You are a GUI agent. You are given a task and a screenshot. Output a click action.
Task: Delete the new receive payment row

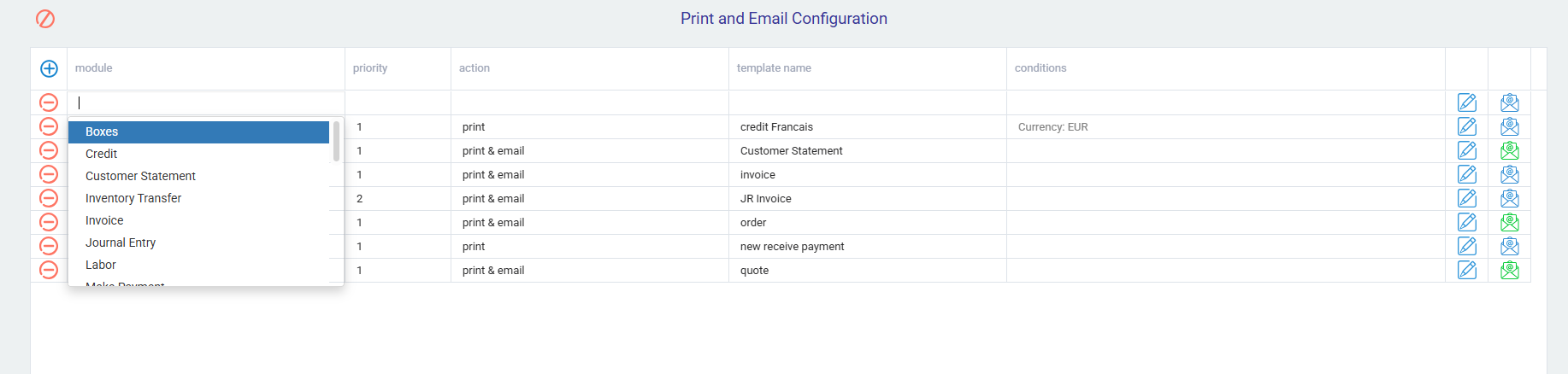click(49, 246)
